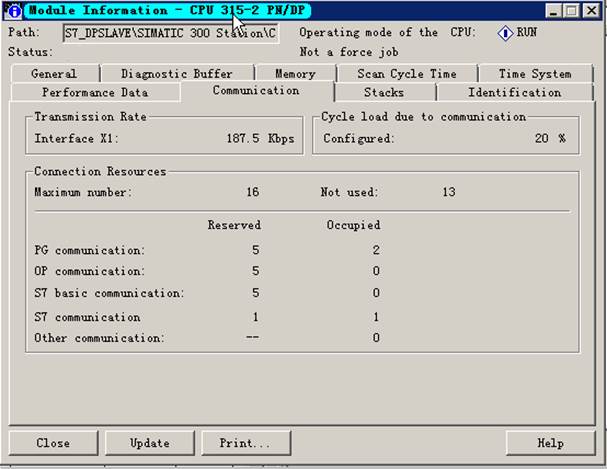Open the Diagnostic Buffer tab

[x=177, y=74]
